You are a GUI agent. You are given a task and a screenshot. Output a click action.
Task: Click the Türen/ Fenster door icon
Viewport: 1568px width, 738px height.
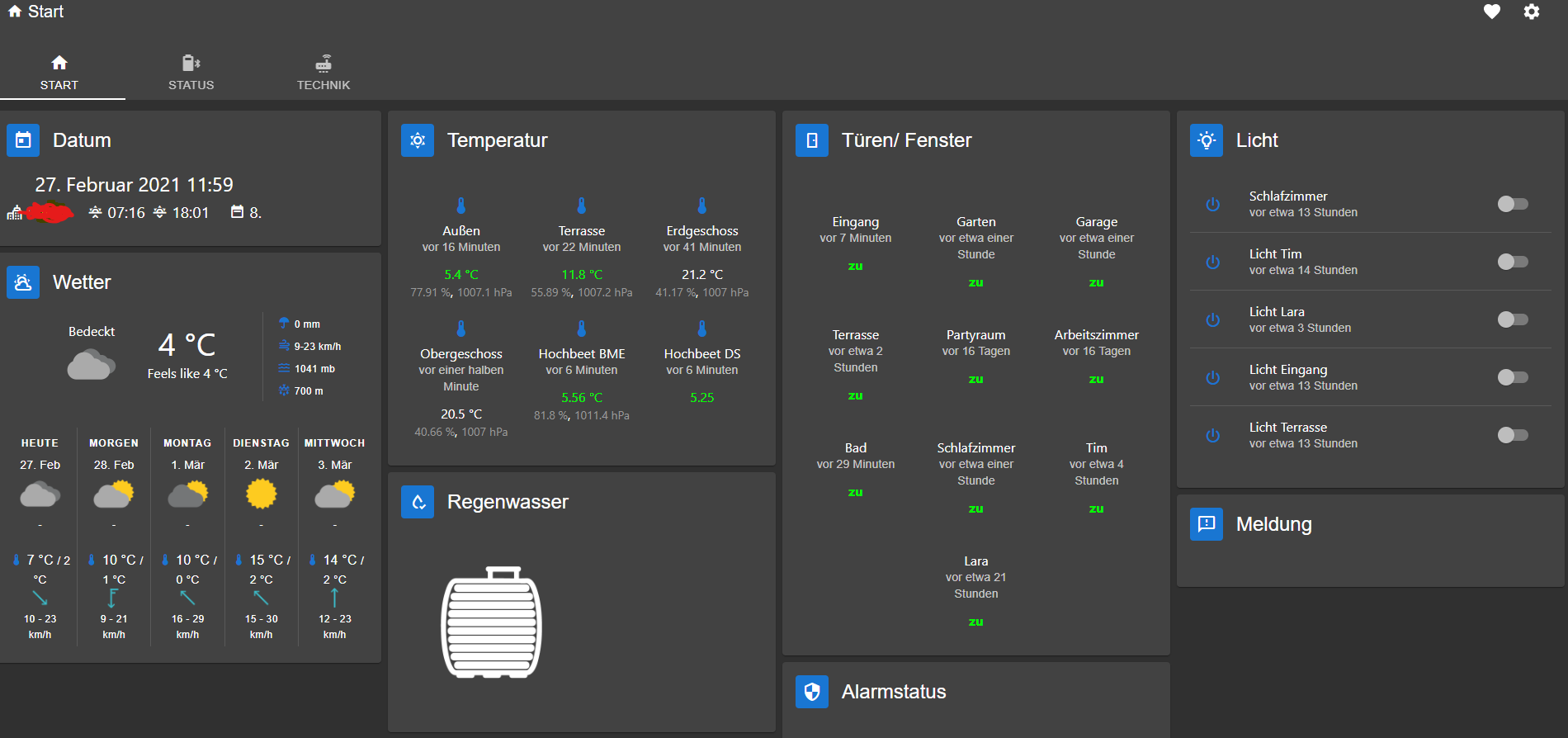coord(812,140)
